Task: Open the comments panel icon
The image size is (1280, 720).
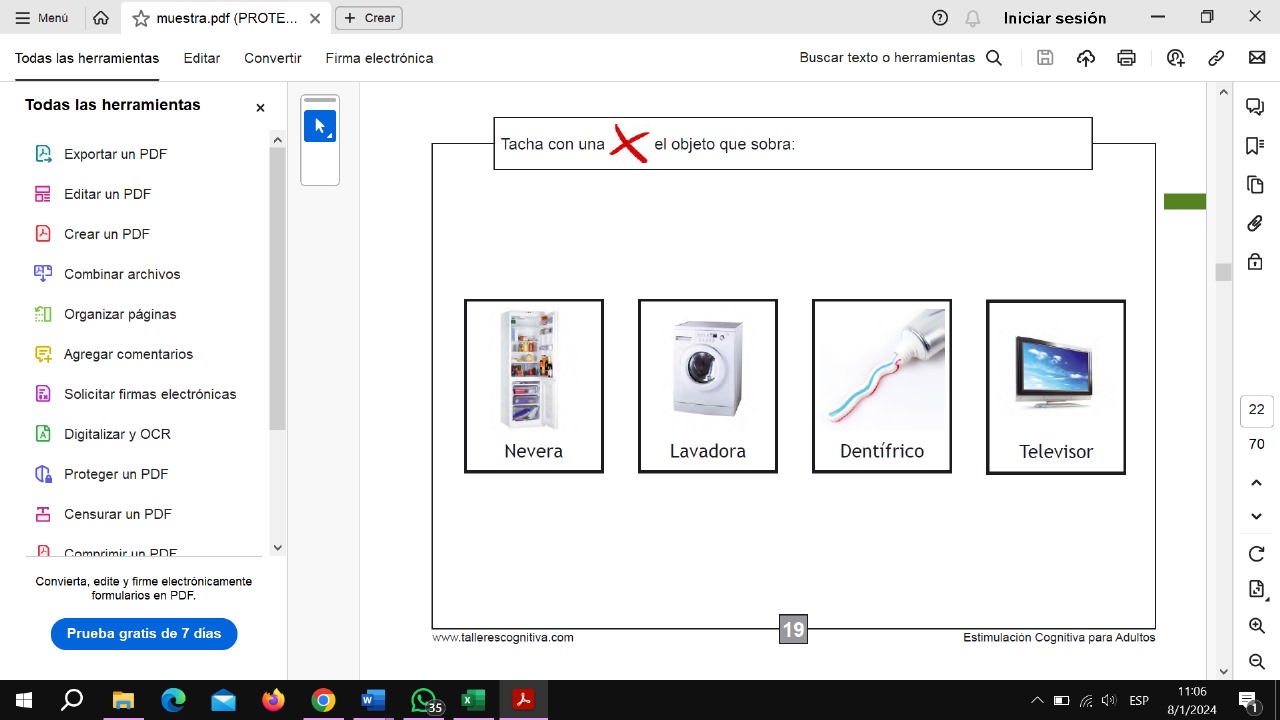Action: [1255, 107]
